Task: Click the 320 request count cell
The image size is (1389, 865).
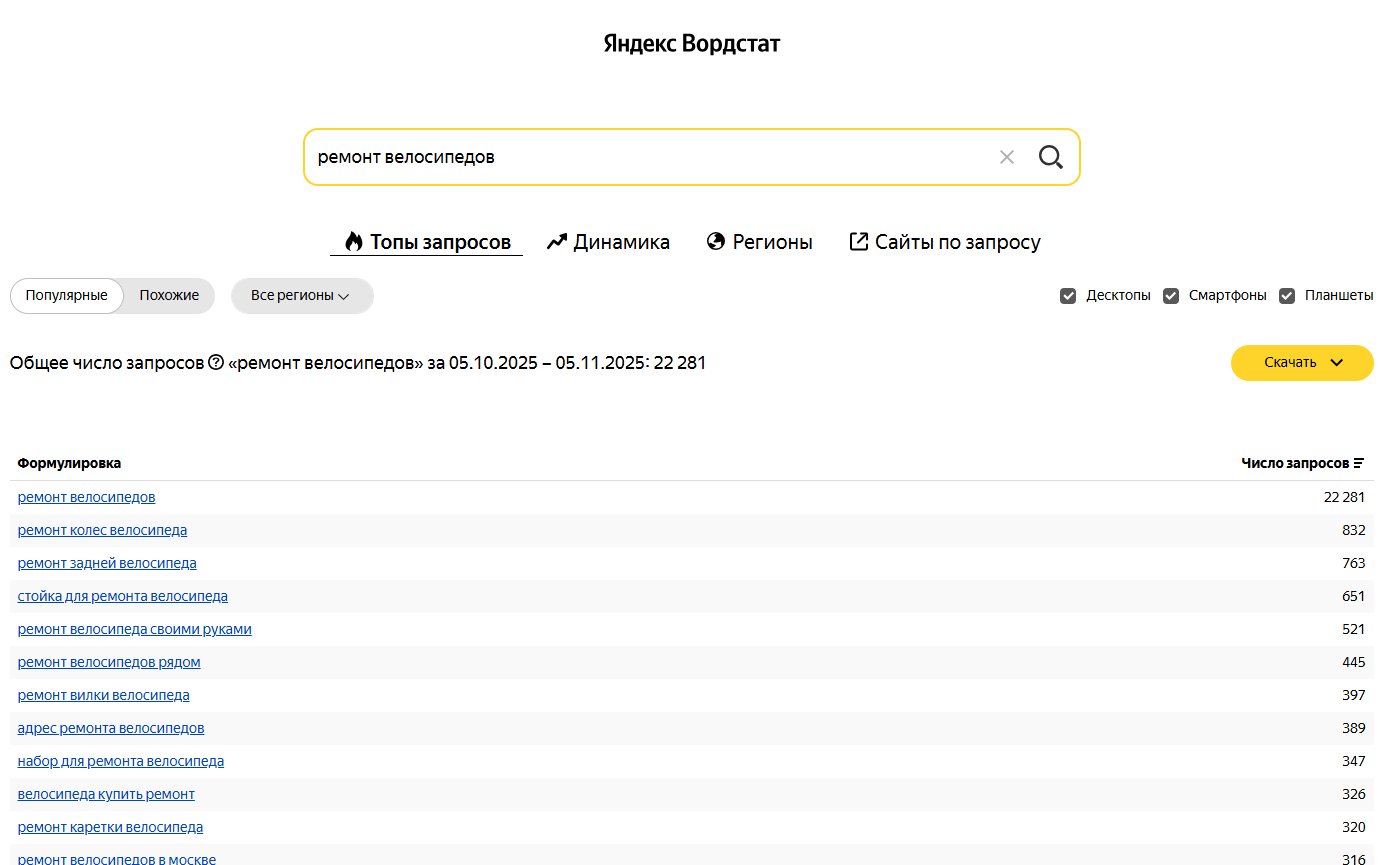Action: (1354, 827)
